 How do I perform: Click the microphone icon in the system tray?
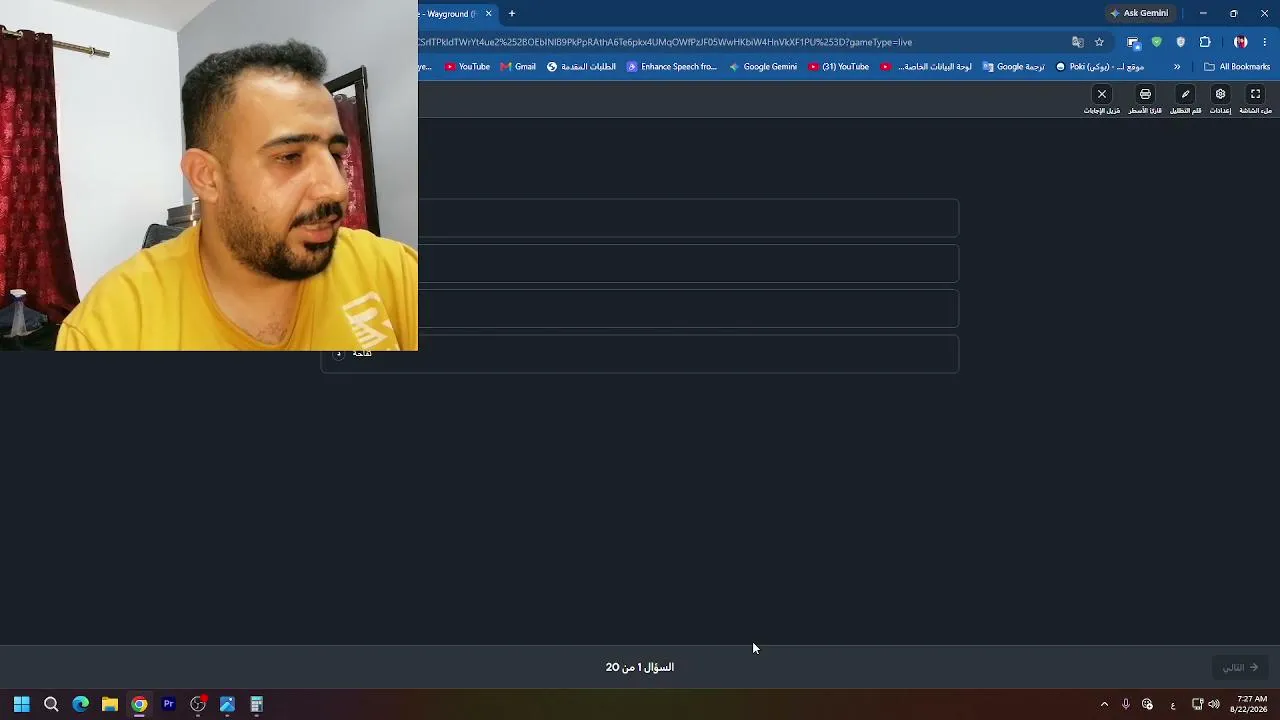tap(1125, 704)
